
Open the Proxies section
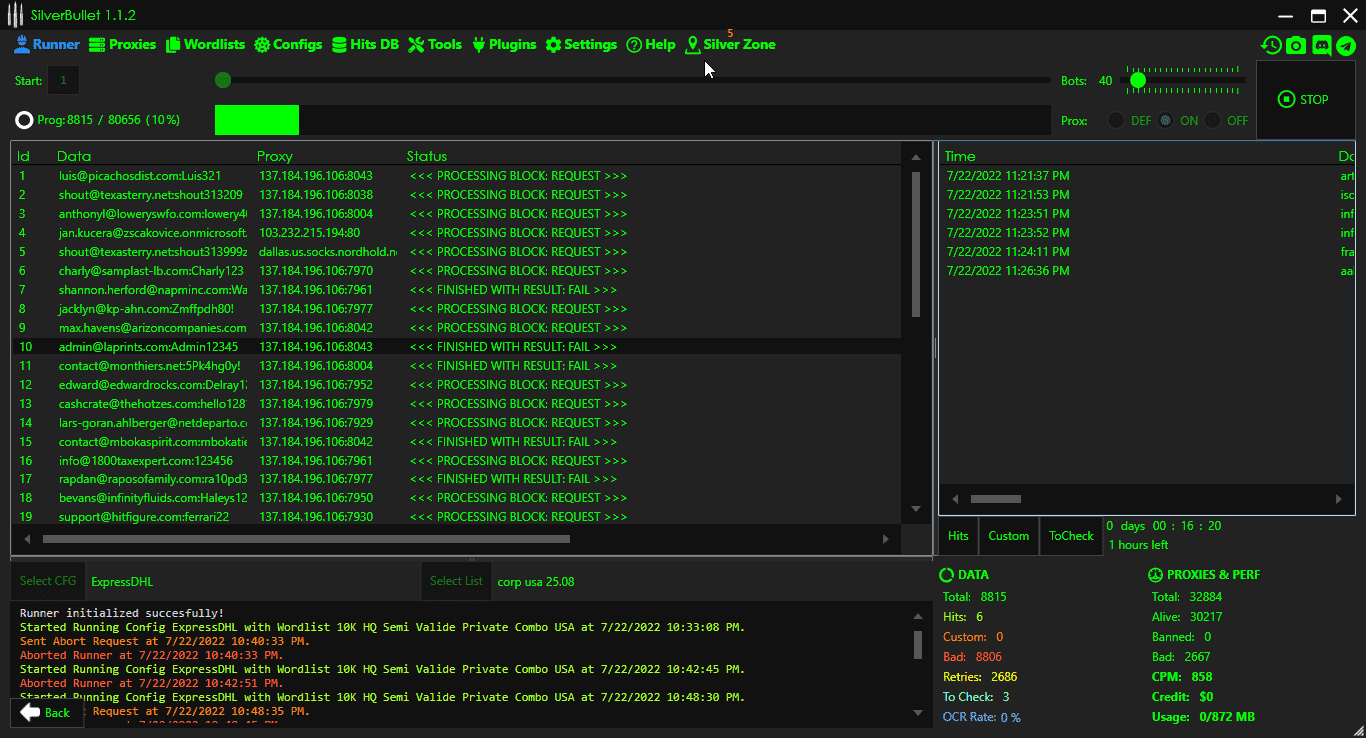pyautogui.click(x=122, y=44)
